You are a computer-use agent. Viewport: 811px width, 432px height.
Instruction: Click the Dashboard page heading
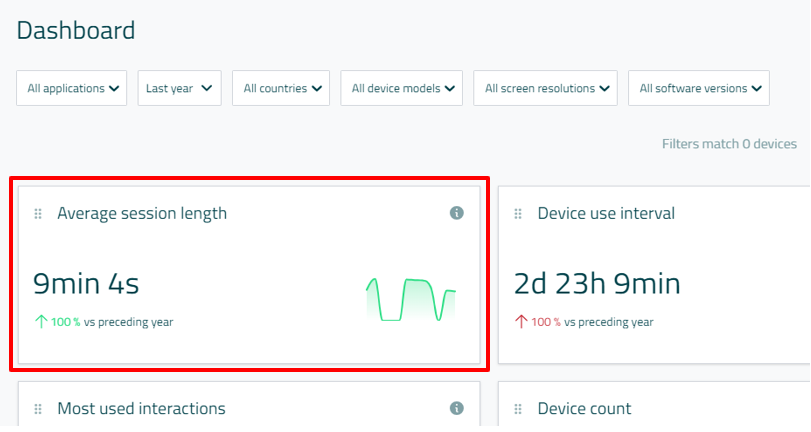[x=76, y=30]
